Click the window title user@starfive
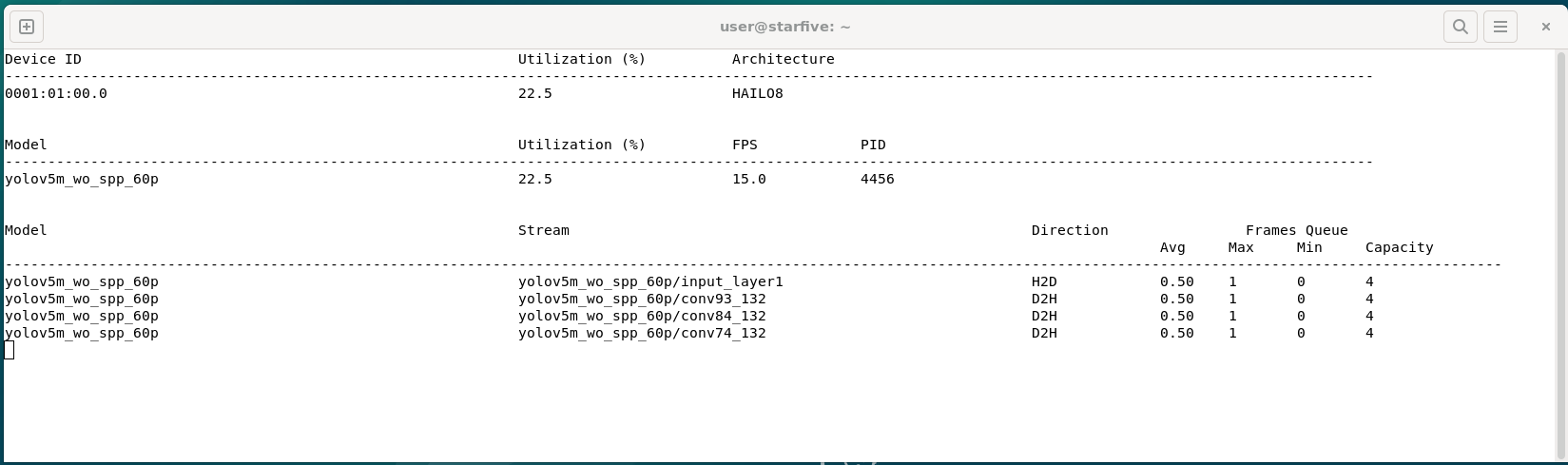Viewport: 1568px width, 465px height. (784, 27)
